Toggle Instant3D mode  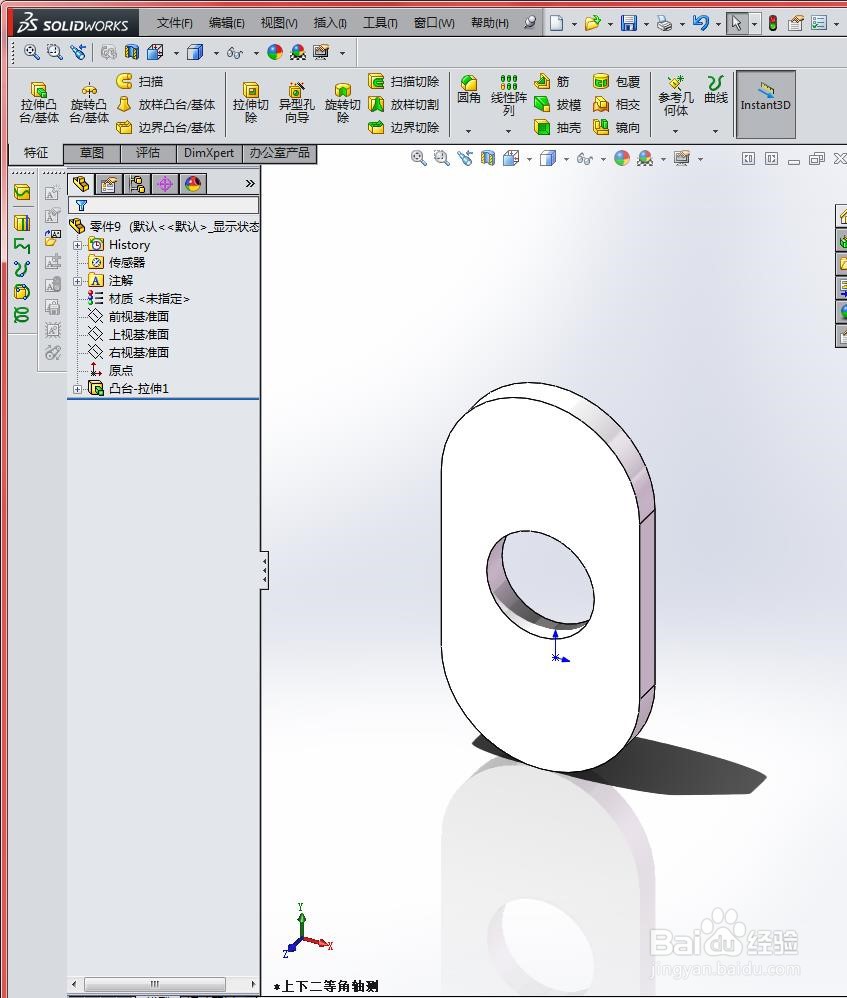pyautogui.click(x=766, y=104)
